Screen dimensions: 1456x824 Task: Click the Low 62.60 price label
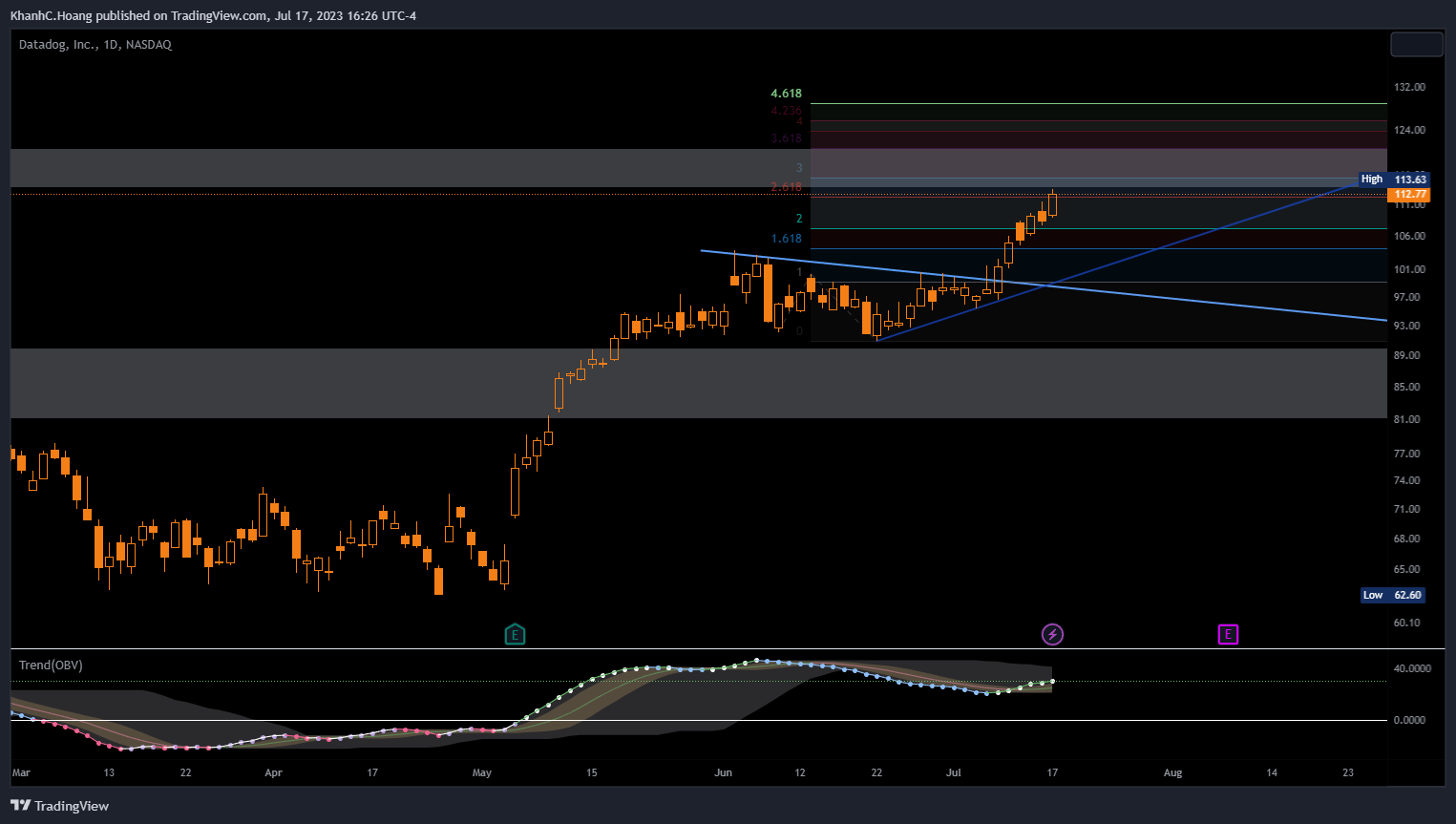tap(1393, 595)
